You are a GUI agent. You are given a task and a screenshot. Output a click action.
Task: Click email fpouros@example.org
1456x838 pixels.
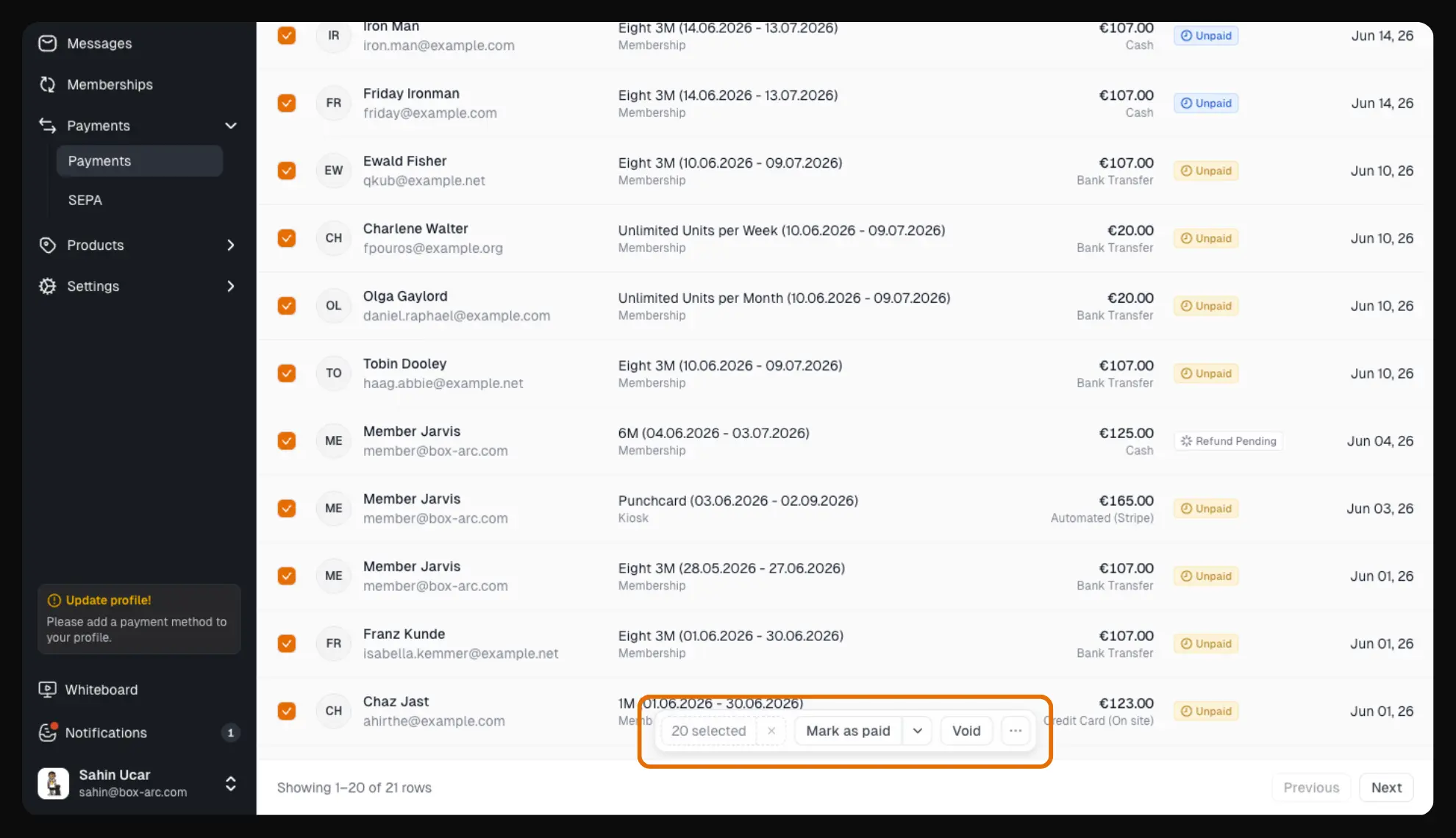point(433,248)
